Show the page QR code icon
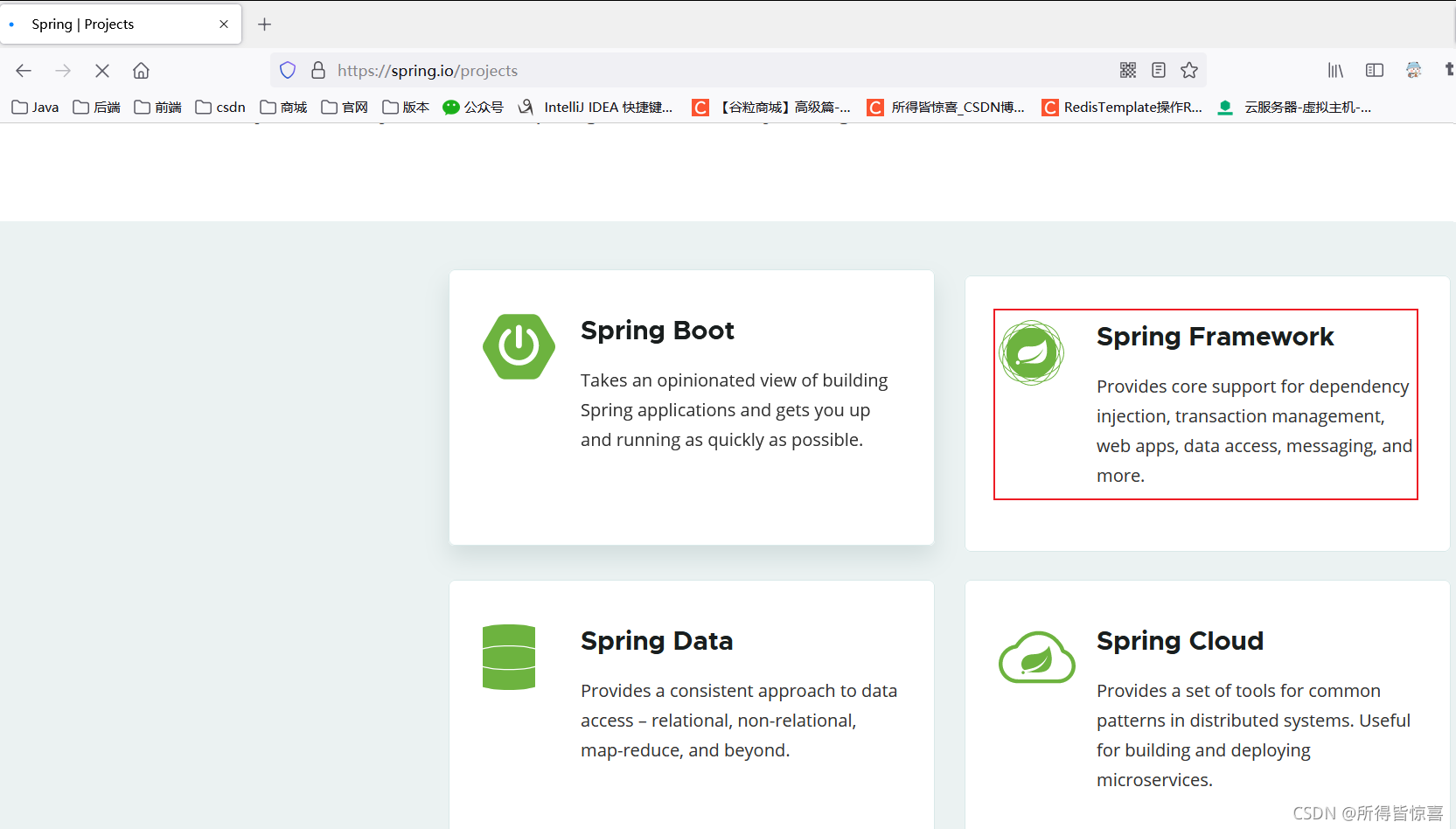 pos(1128,70)
